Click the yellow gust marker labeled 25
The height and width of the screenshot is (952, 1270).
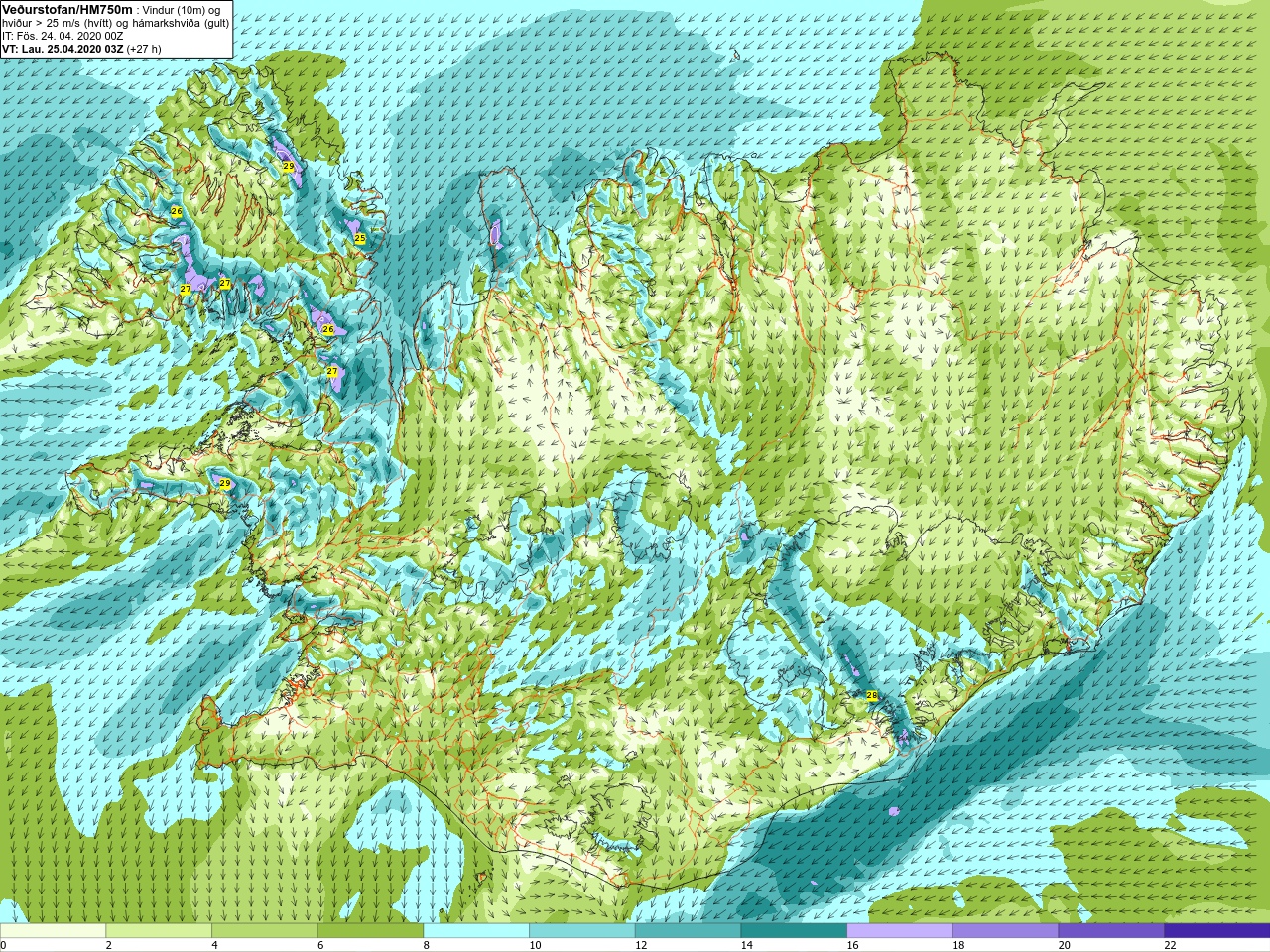click(x=360, y=238)
